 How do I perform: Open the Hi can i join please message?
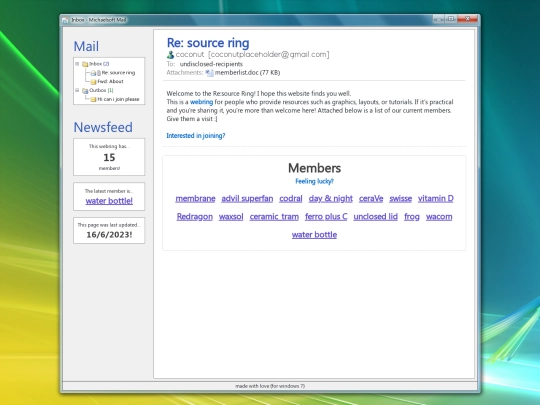pos(118,99)
